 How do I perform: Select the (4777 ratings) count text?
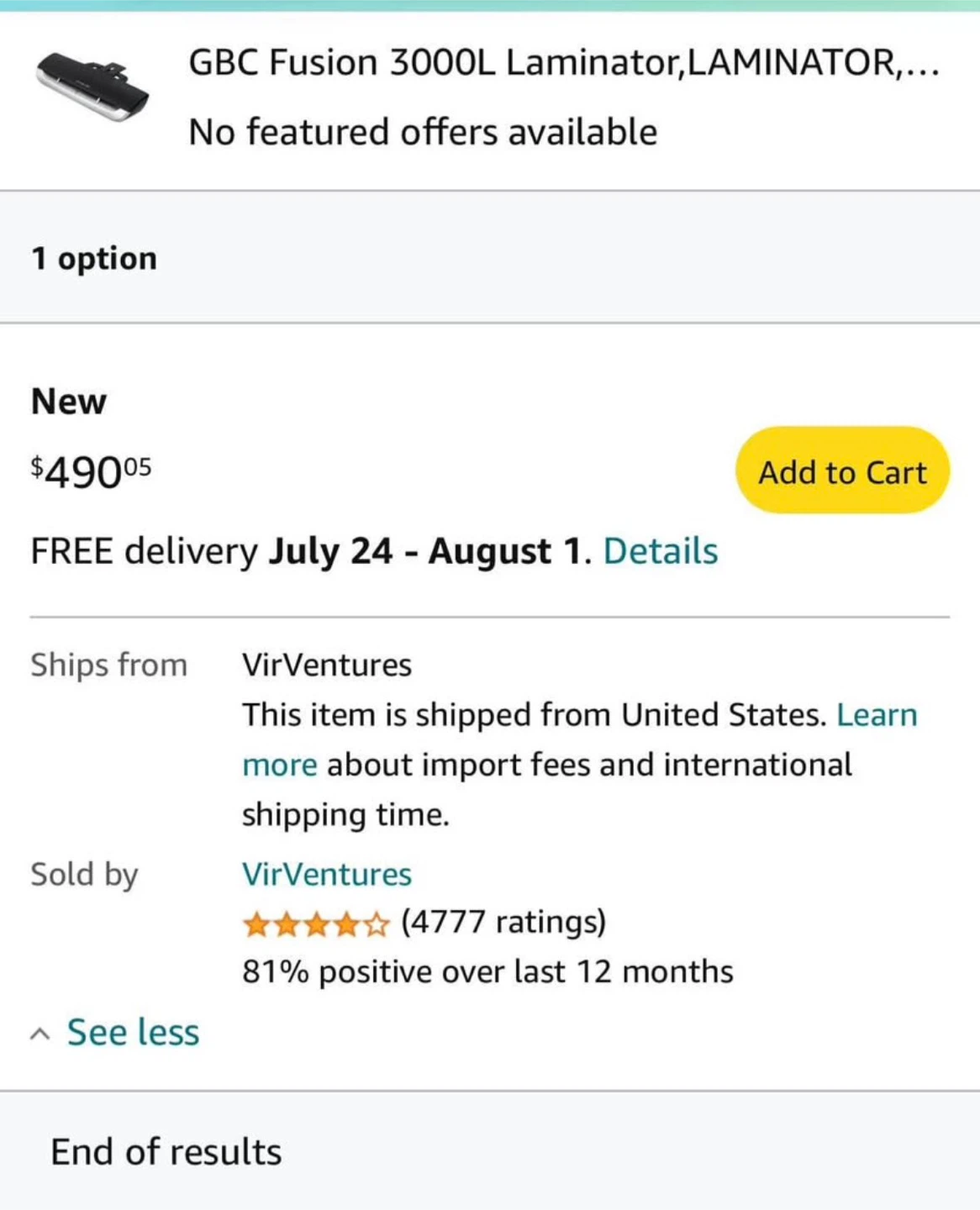point(503,922)
